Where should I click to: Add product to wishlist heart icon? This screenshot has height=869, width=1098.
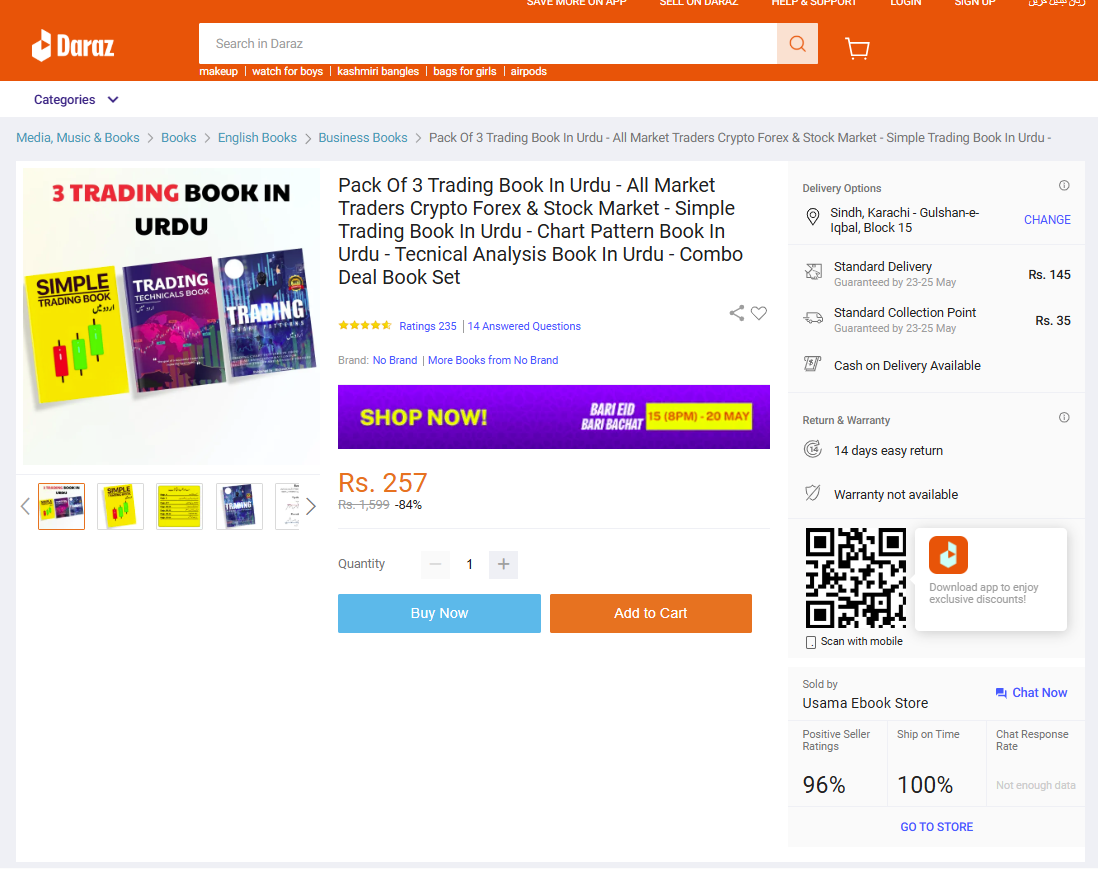click(759, 313)
